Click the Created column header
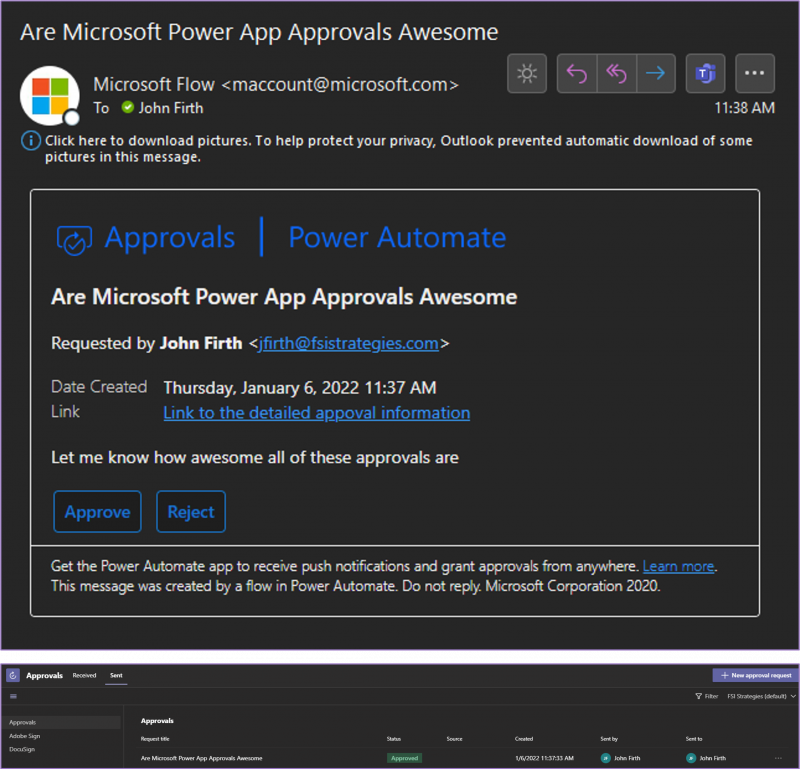 [x=524, y=738]
